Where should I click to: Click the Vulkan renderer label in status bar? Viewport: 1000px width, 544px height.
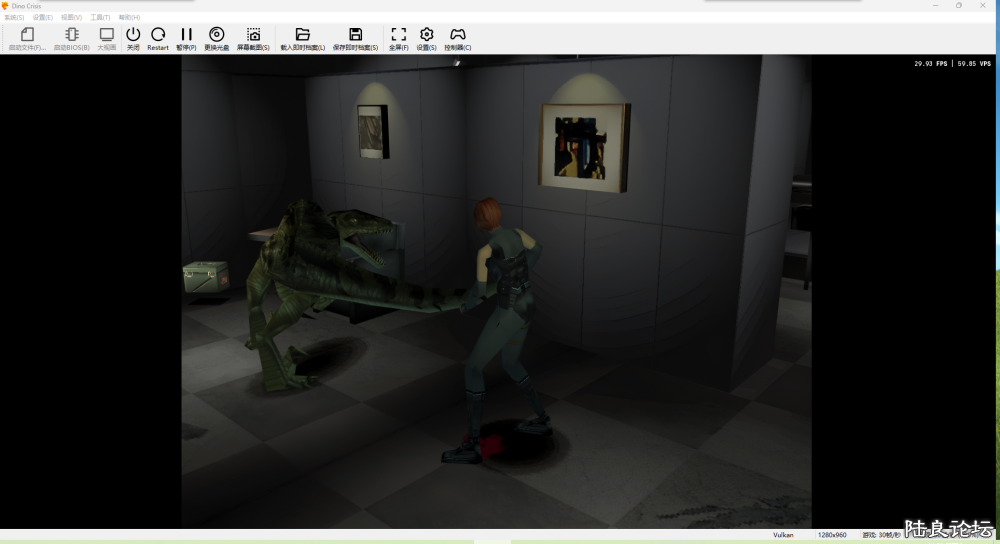(783, 535)
